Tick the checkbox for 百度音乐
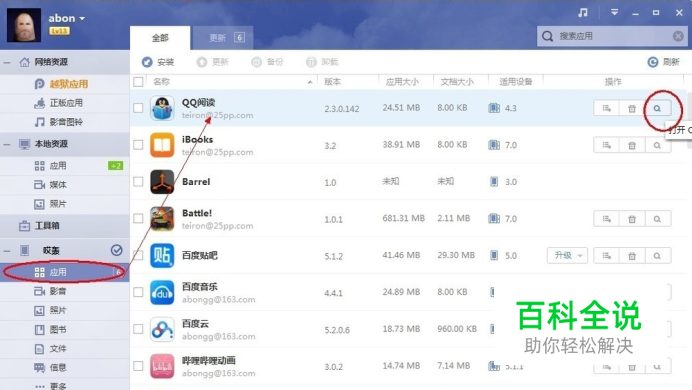This screenshot has height=390, width=692. pyautogui.click(x=138, y=292)
